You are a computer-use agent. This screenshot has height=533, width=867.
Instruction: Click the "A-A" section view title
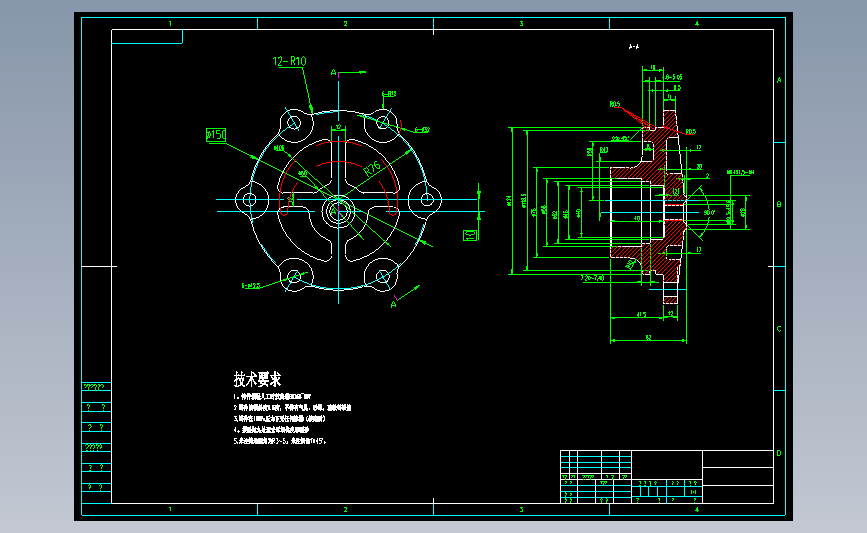coord(634,47)
